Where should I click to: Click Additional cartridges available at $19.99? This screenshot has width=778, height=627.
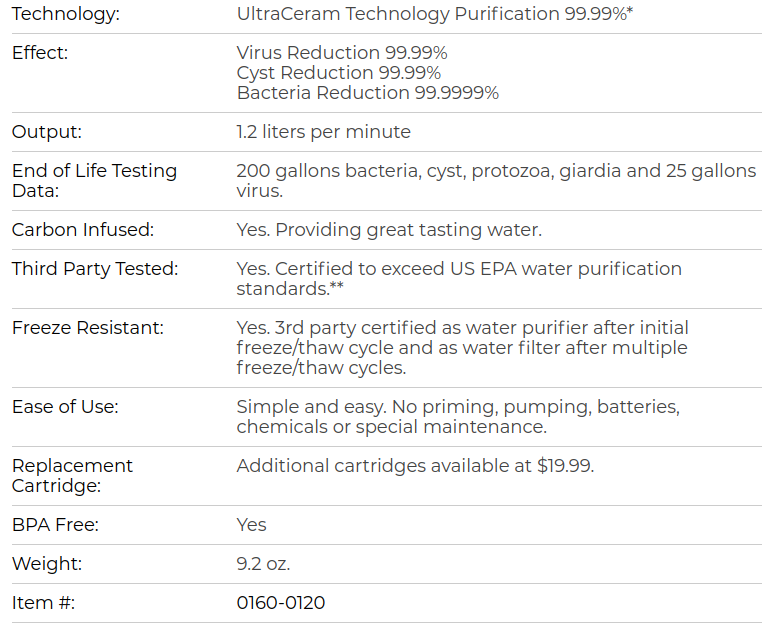[415, 466]
